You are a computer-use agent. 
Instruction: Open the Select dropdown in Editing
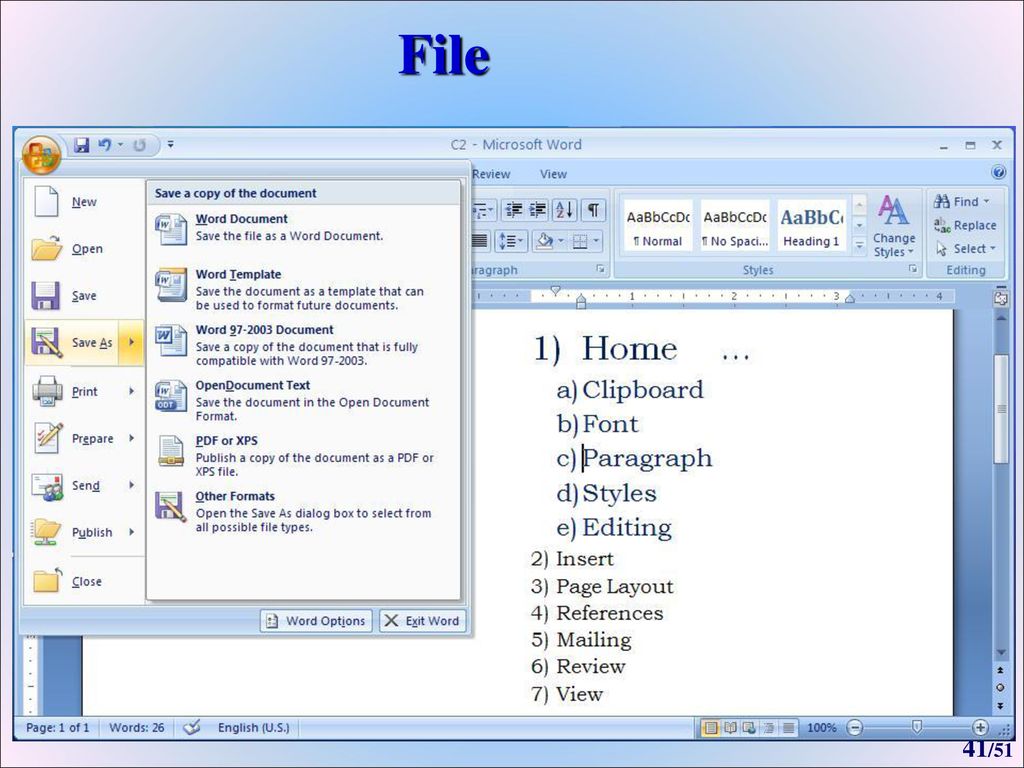[966, 249]
